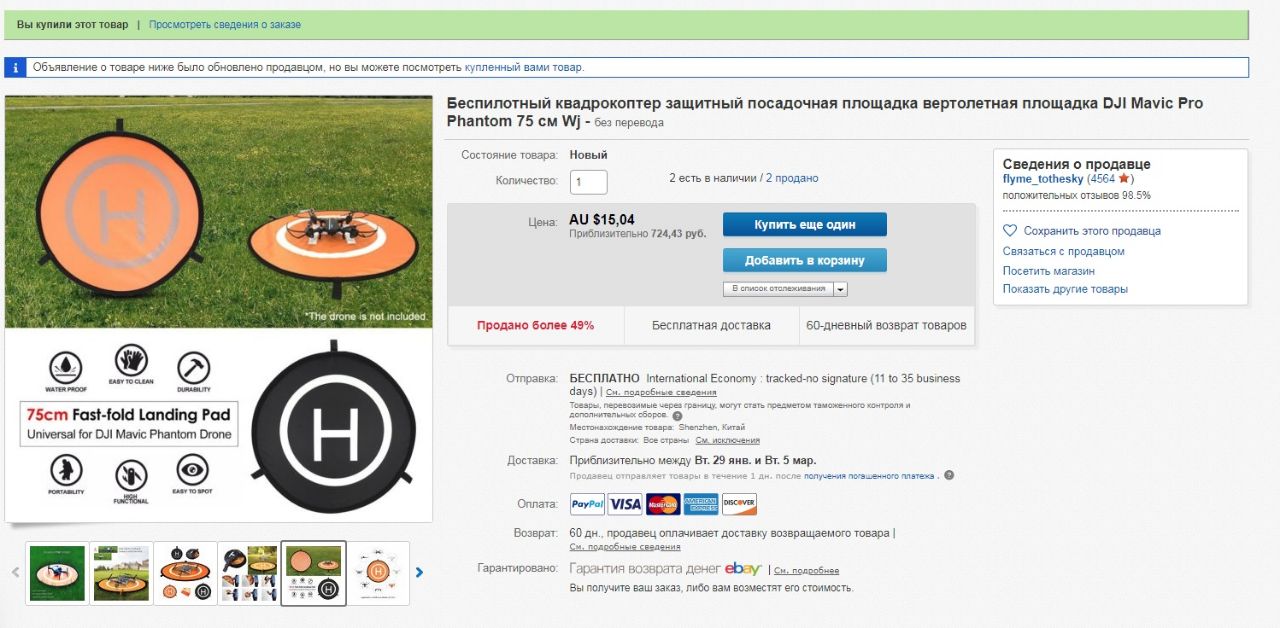The width and height of the screenshot is (1280, 628).
Task: Click the seller's red feedback star icon
Action: [1124, 178]
